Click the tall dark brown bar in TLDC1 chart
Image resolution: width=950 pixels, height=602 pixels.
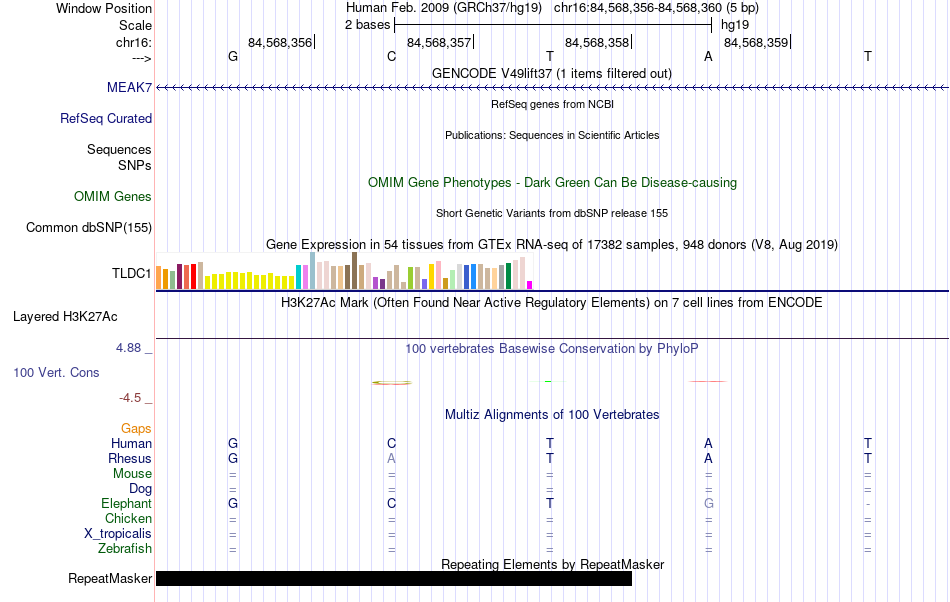click(354, 271)
